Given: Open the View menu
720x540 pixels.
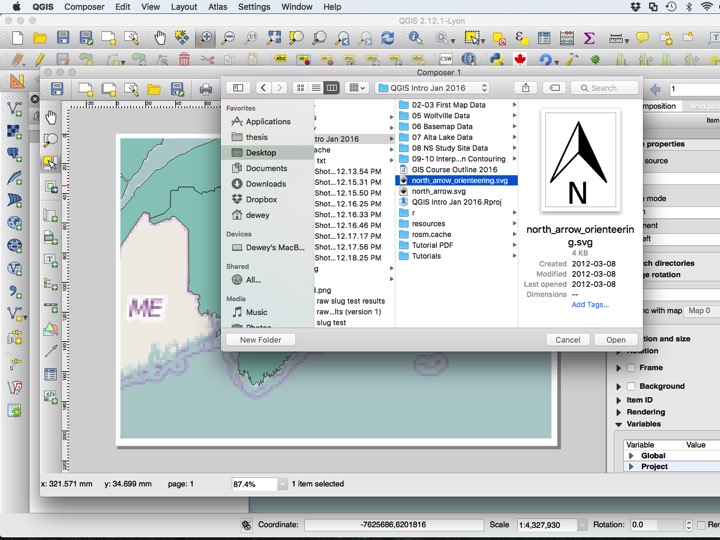Looking at the screenshot, I should [x=150, y=7].
